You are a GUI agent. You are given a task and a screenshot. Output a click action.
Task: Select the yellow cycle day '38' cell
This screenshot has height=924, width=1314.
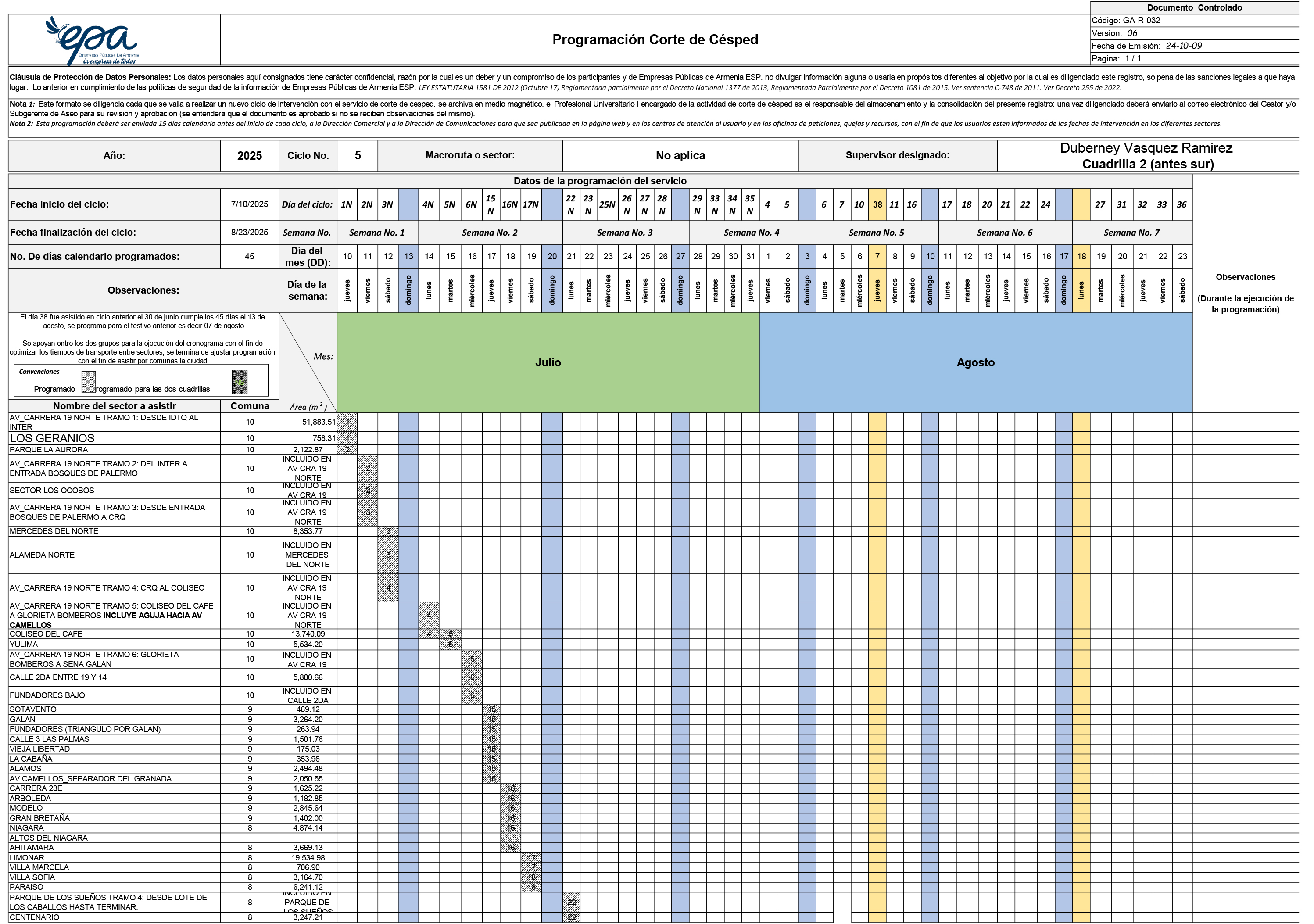[877, 204]
